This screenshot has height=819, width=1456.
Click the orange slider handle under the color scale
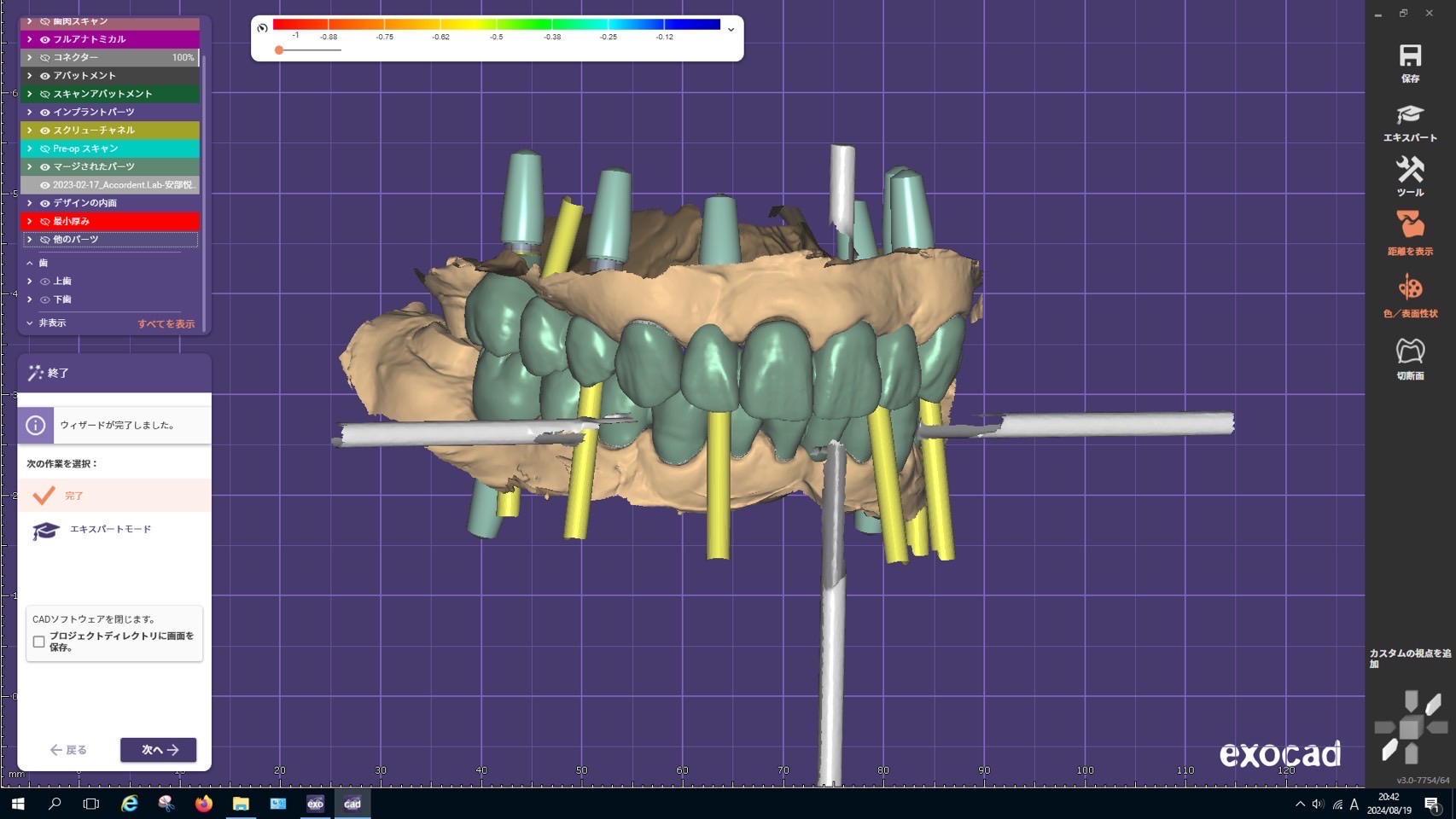[279, 50]
